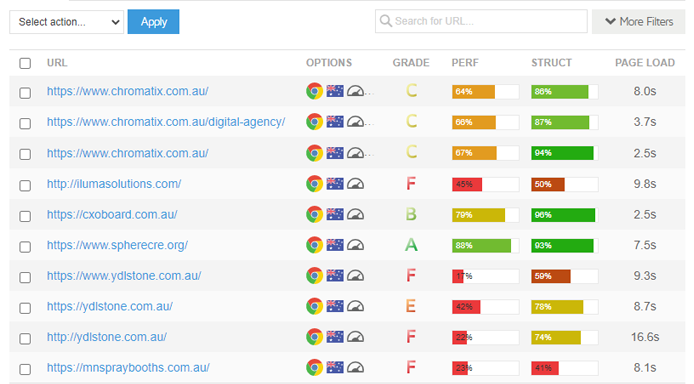Click the flag icon in the http://ydlstone.com.au/ row

coord(335,337)
